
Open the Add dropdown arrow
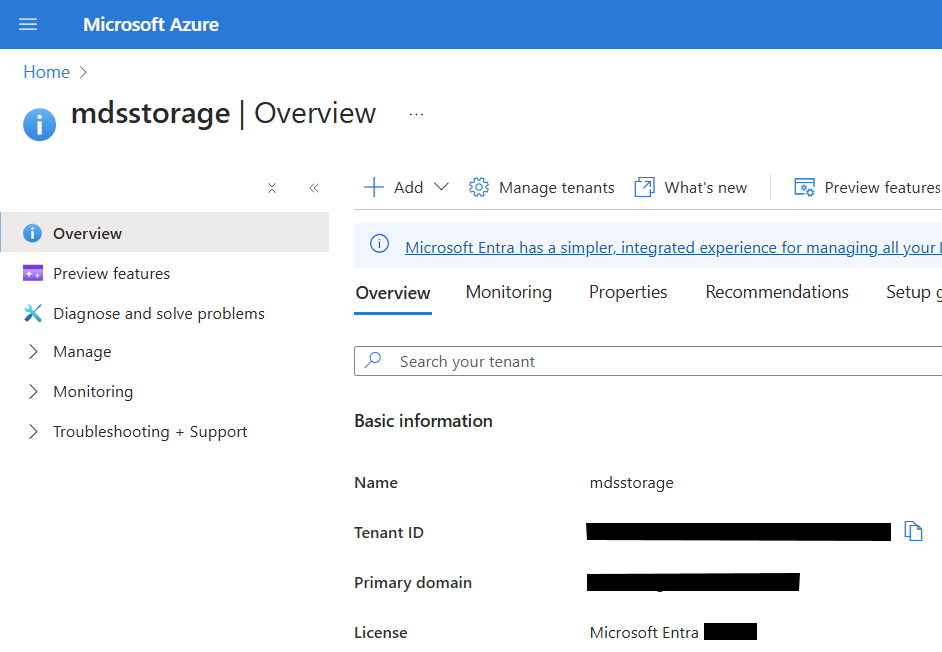coord(441,187)
